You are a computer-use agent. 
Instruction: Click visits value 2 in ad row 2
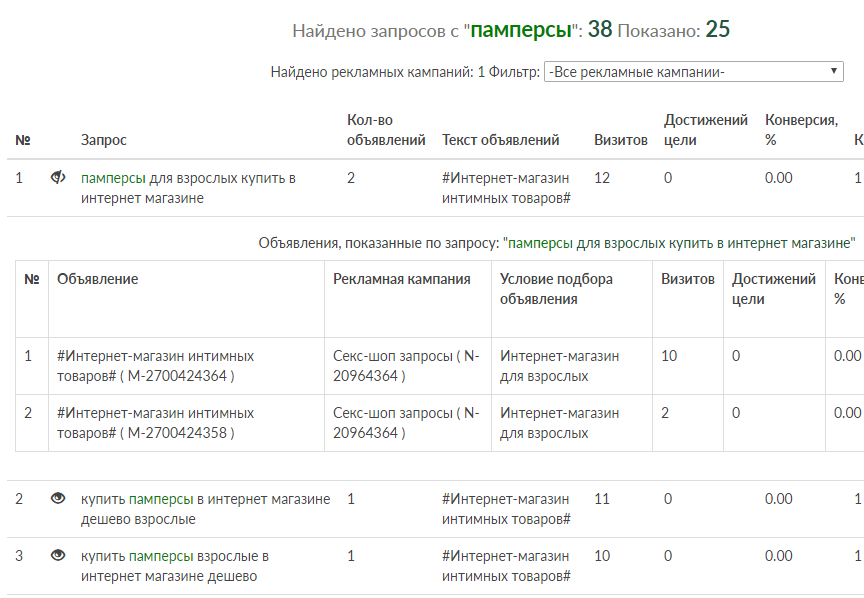coord(665,413)
